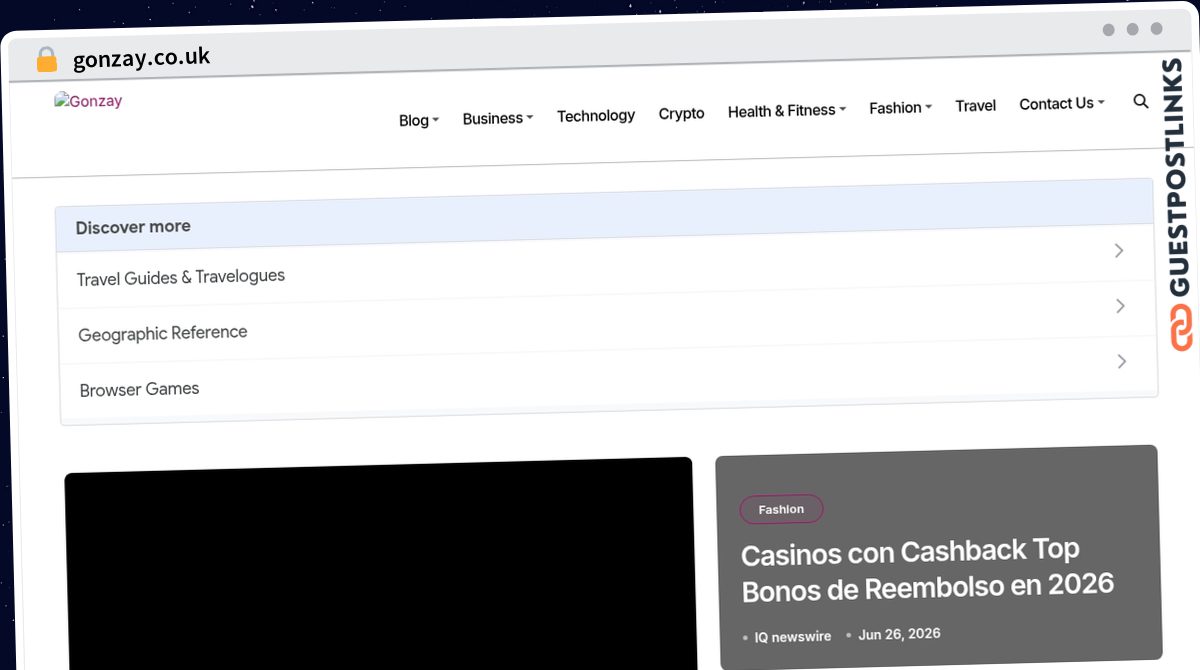The width and height of the screenshot is (1200, 670).
Task: Go to the Technology section
Action: tap(596, 116)
